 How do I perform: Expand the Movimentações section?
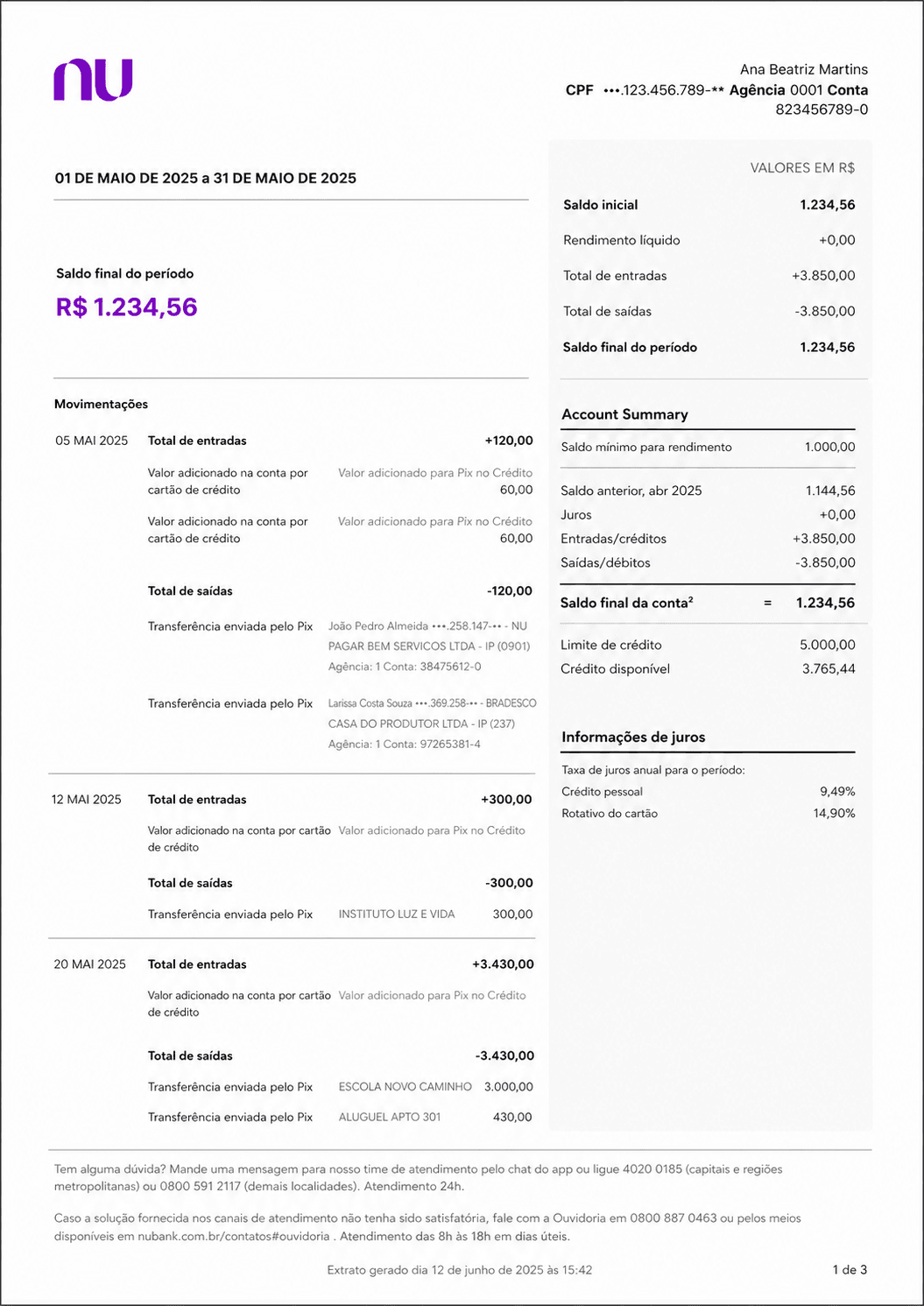[102, 404]
